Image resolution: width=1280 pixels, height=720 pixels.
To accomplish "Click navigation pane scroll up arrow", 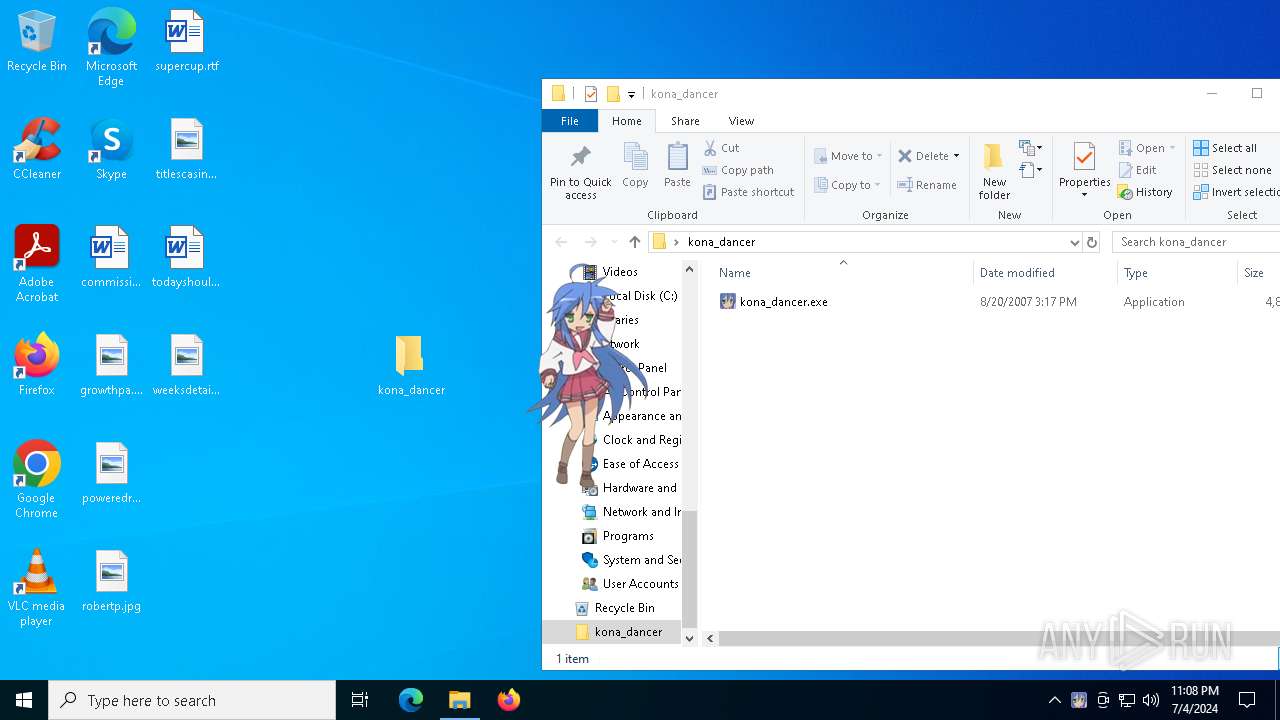I will click(689, 270).
